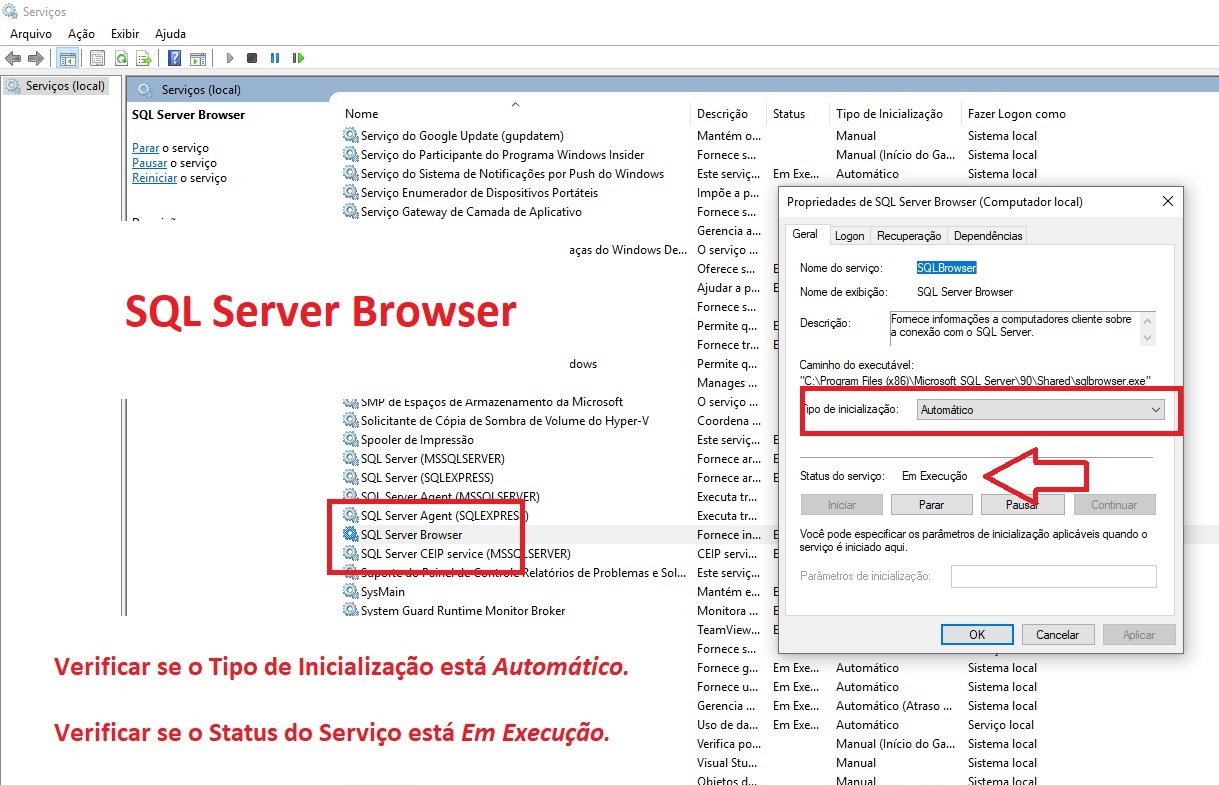Image resolution: width=1219 pixels, height=785 pixels.
Task: Click gear icon of Solicitante de Cópia de Sombra
Action: (x=350, y=421)
